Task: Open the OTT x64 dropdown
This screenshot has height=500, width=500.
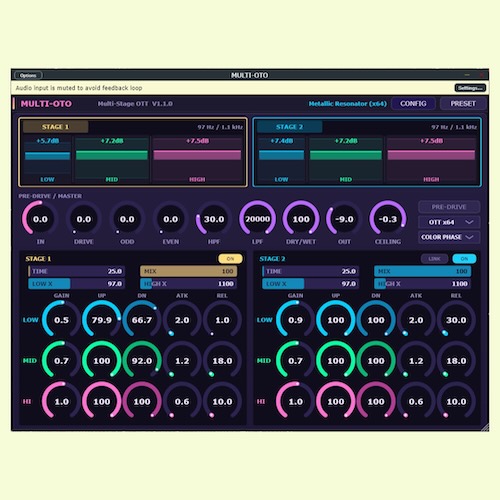Action: [449, 222]
